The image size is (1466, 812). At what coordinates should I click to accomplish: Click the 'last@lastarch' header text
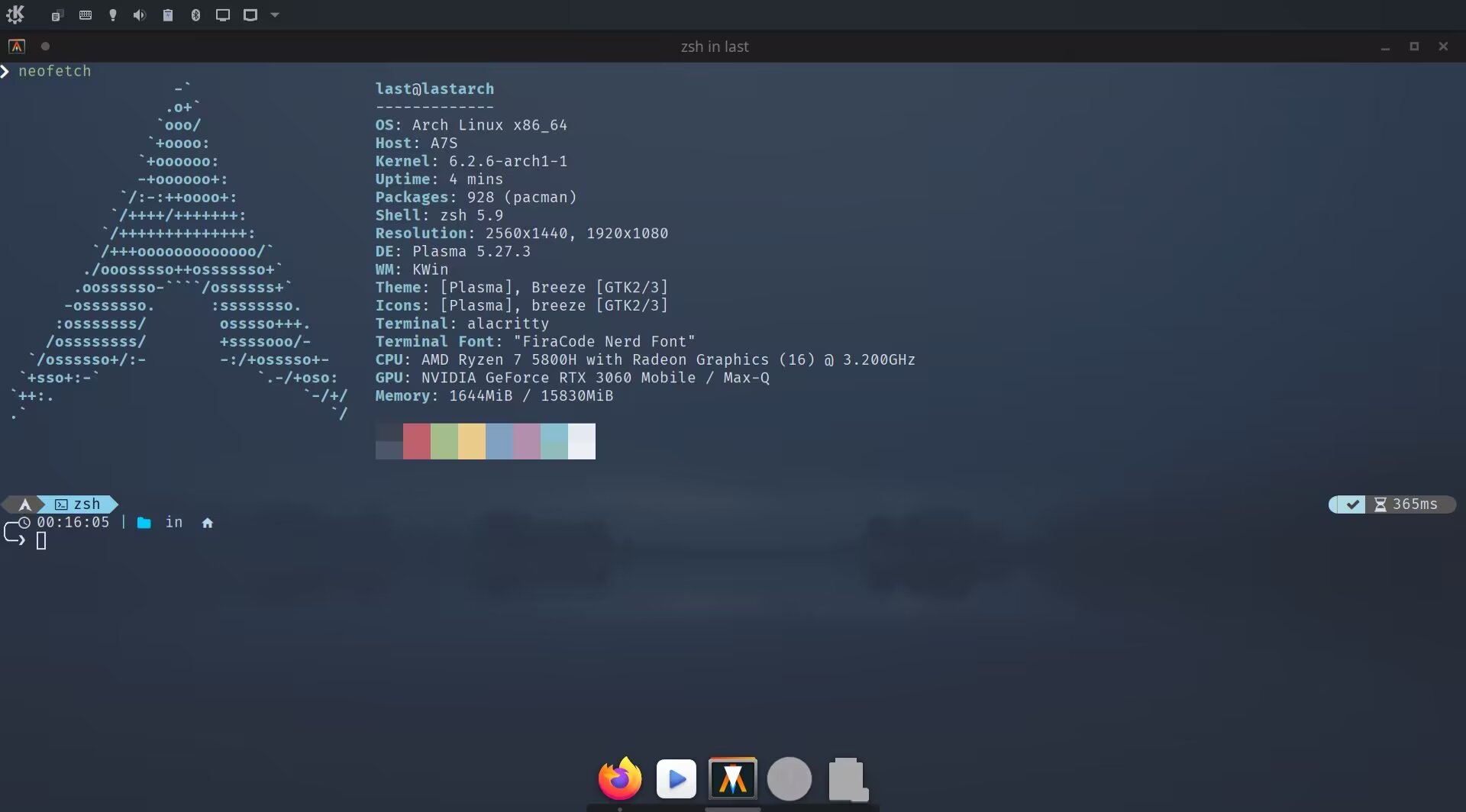pyautogui.click(x=434, y=89)
